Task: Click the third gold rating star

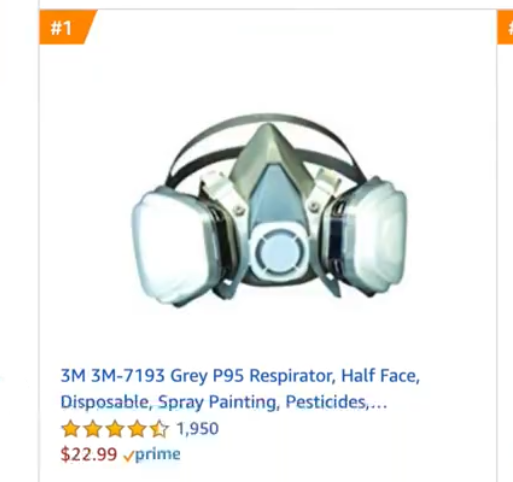Action: (115, 429)
